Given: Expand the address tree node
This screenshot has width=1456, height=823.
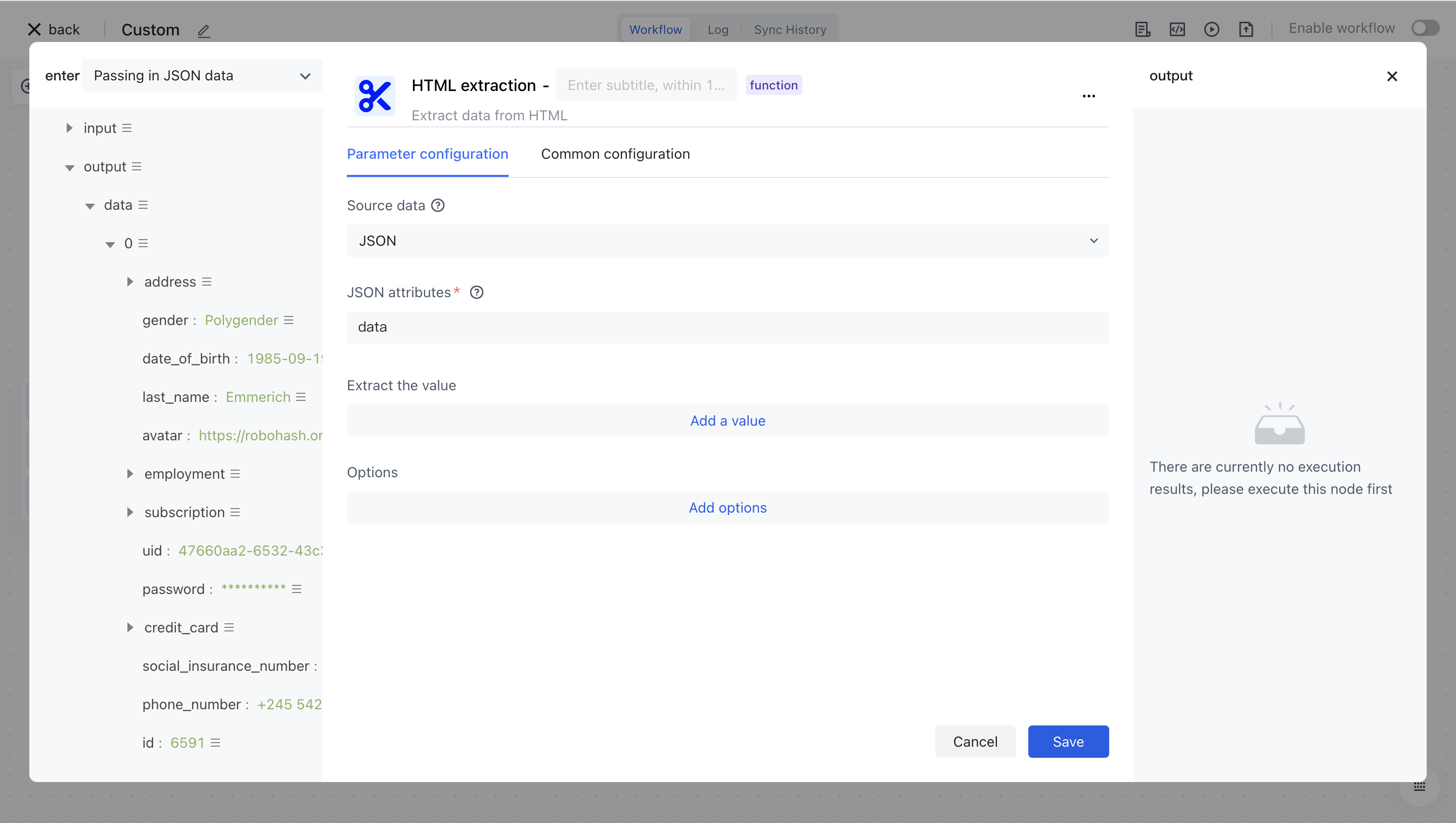Looking at the screenshot, I should point(130,282).
